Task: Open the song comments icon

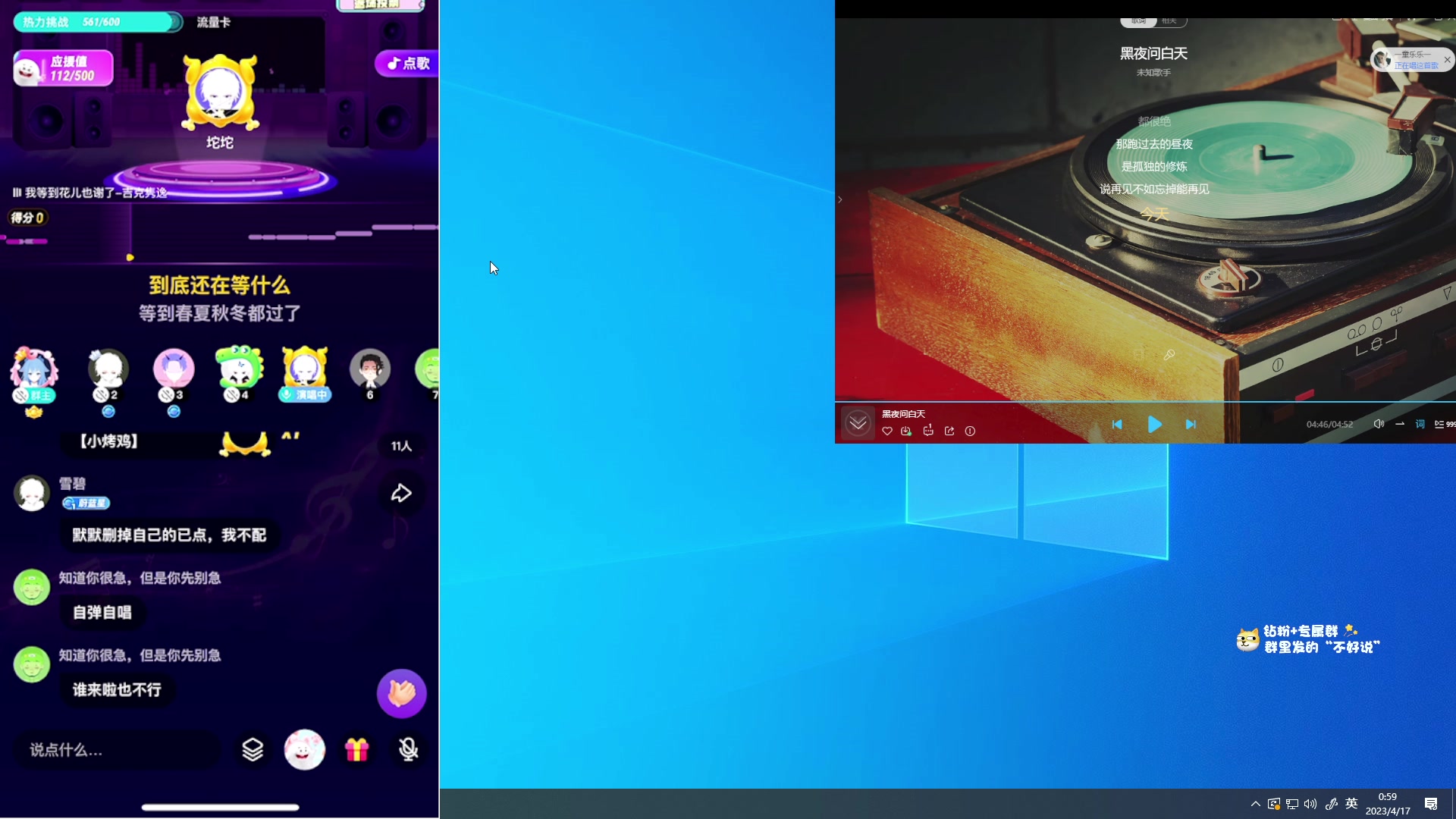Action: point(928,431)
